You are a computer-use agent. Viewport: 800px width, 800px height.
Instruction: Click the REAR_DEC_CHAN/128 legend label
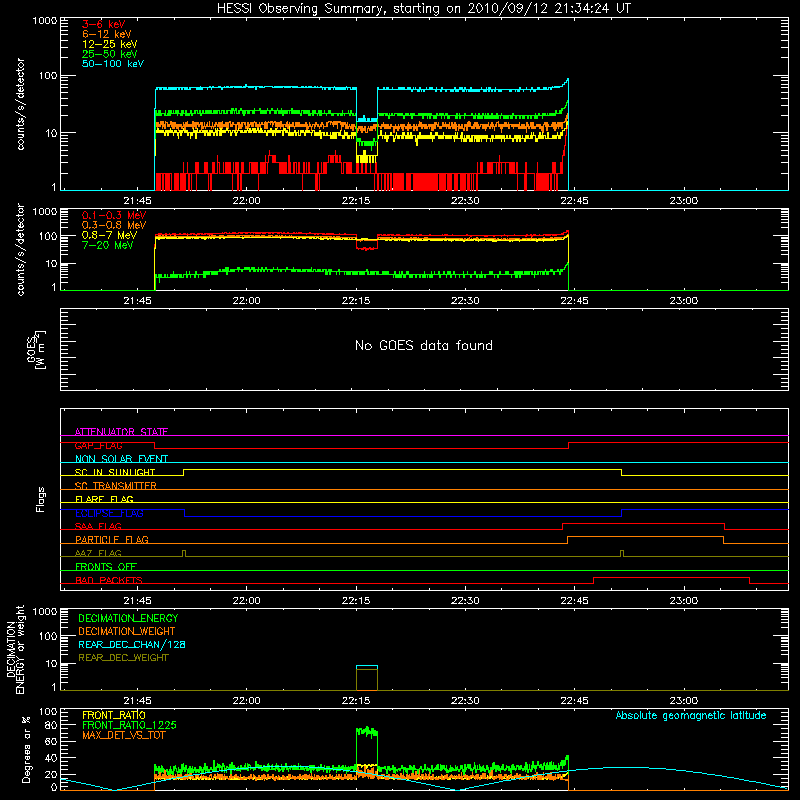click(x=132, y=644)
